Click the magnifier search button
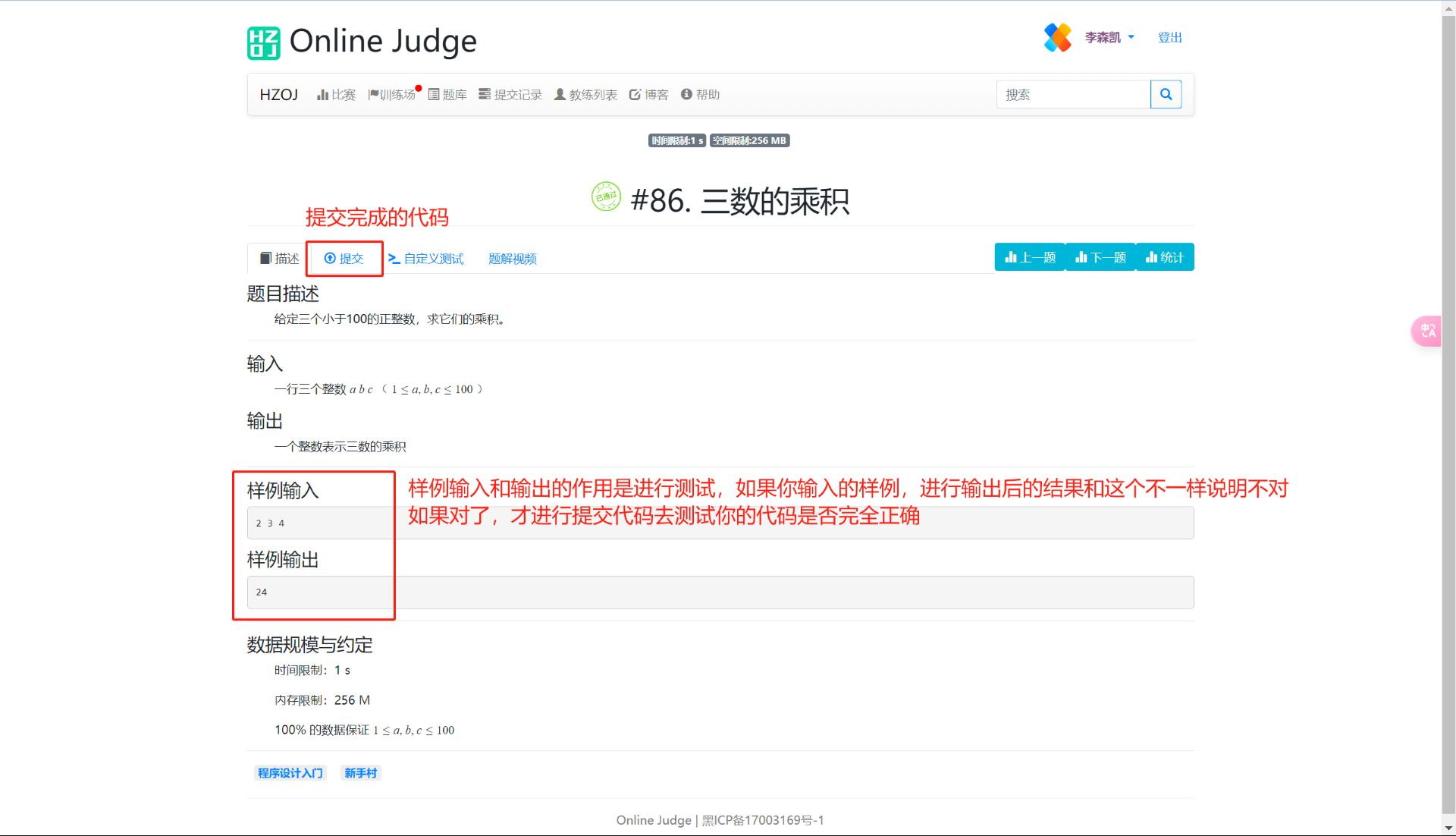 coord(1166,95)
